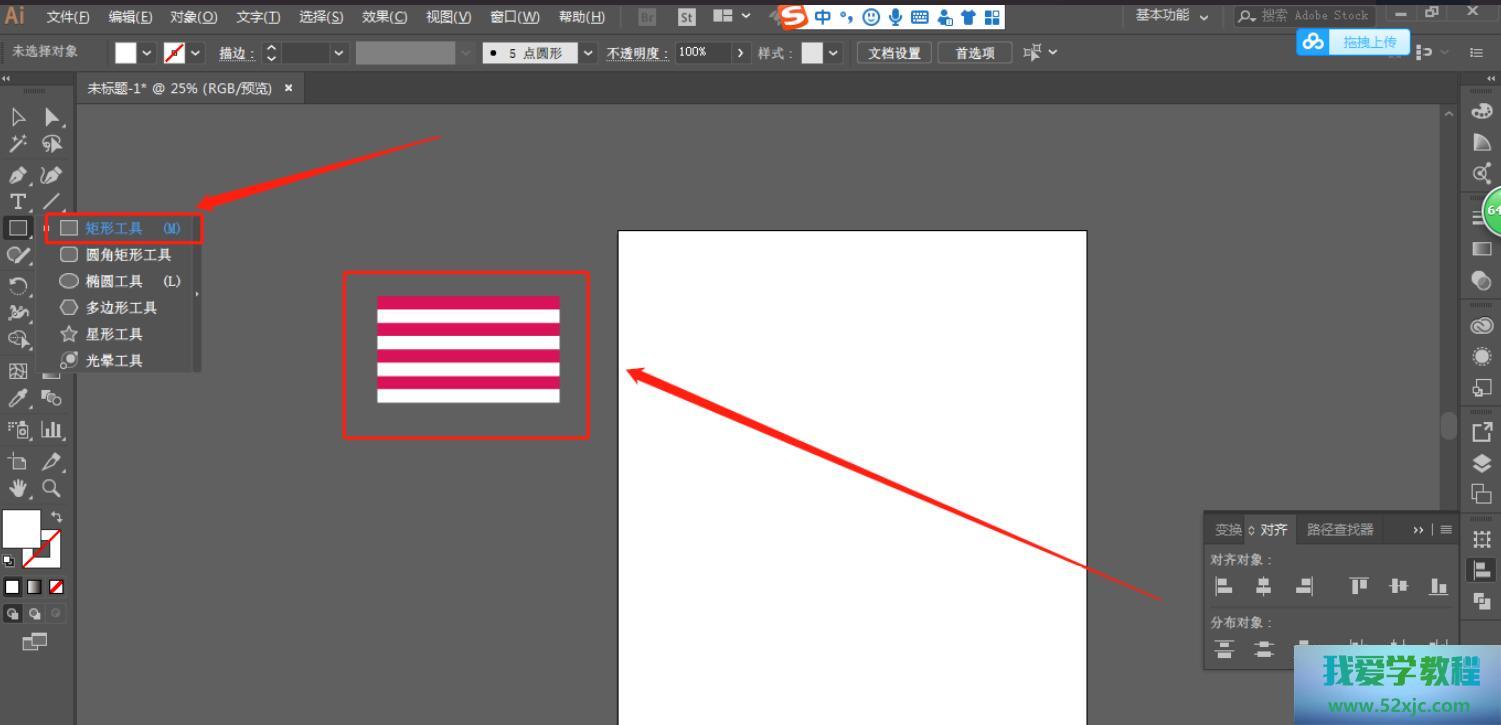Click the 文档设置 button
Screen dimensions: 1501x725
[894, 53]
